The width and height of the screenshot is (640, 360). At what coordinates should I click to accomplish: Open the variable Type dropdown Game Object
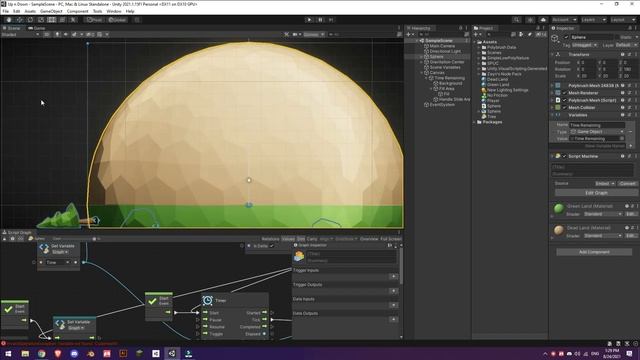[x=597, y=132]
